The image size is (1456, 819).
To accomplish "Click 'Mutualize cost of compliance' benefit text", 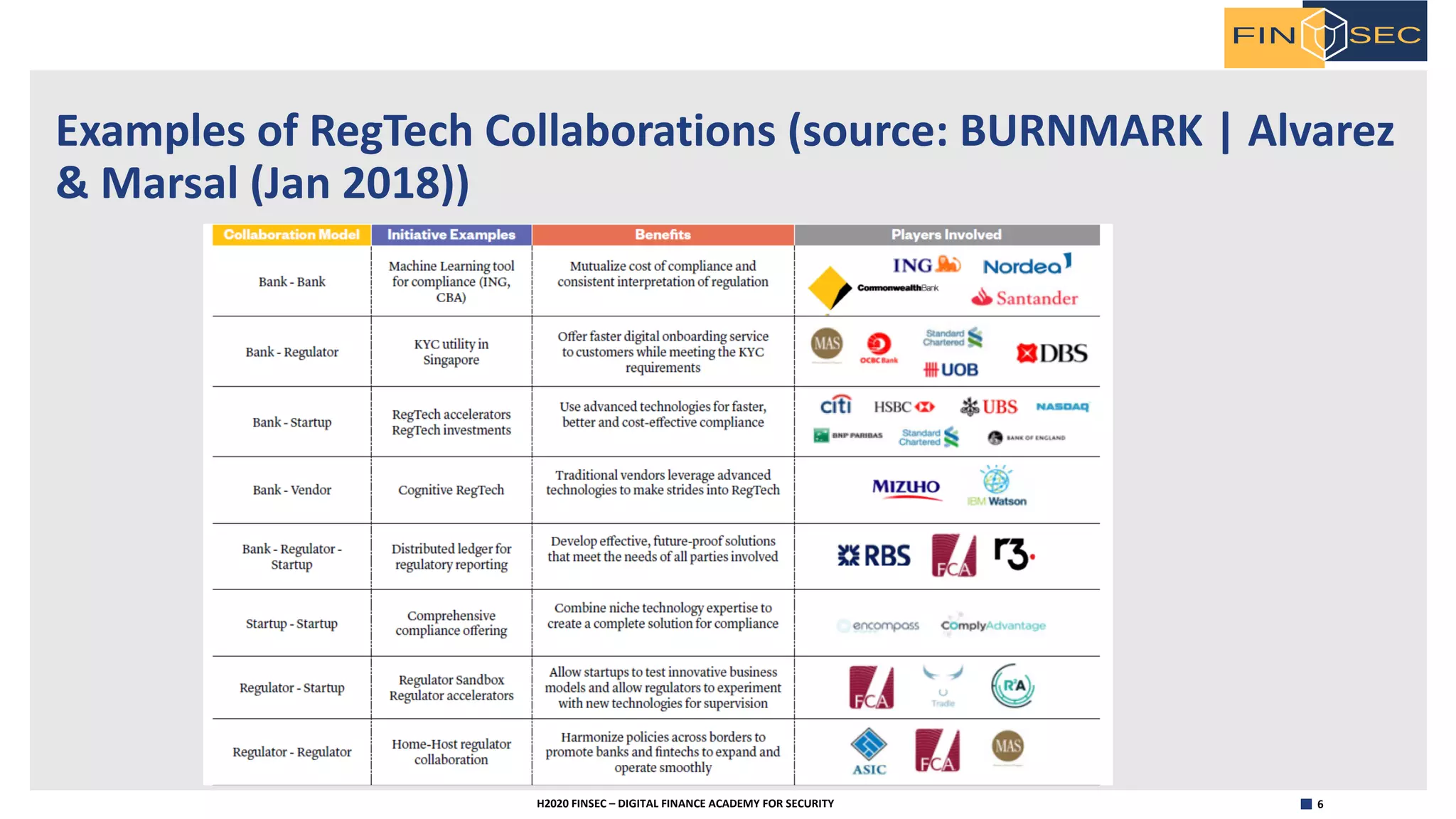I will pos(663,274).
